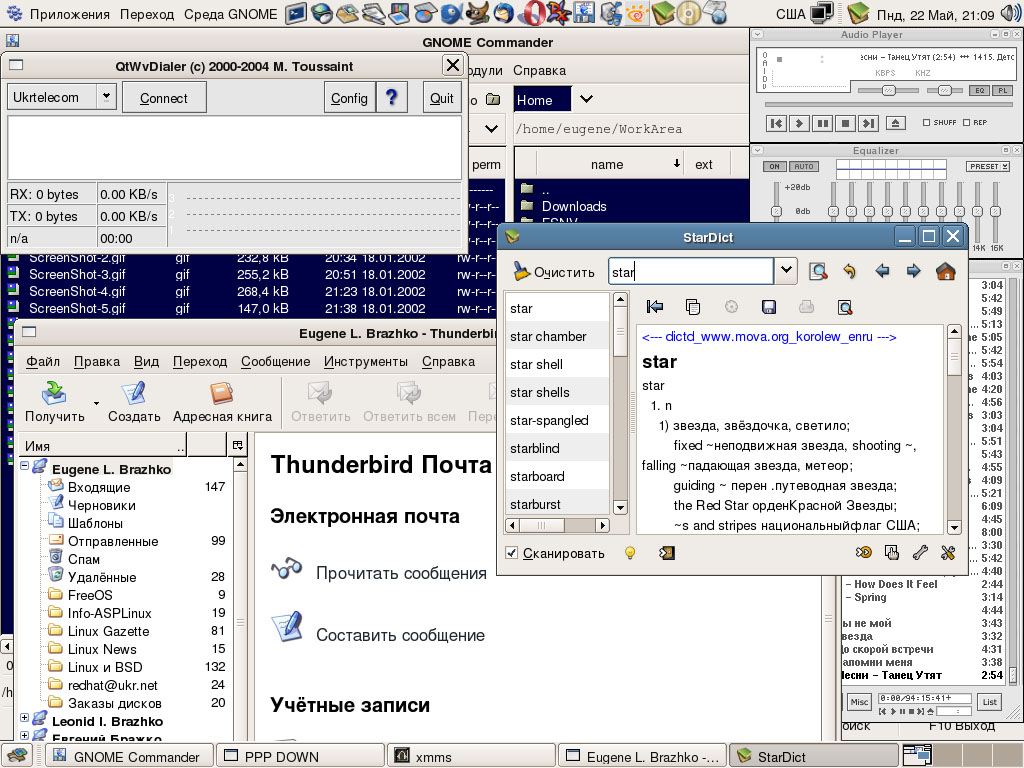Click StarDict's Очистить (clear) broom button
Viewport: 1024px width, 768px height.
(554, 272)
